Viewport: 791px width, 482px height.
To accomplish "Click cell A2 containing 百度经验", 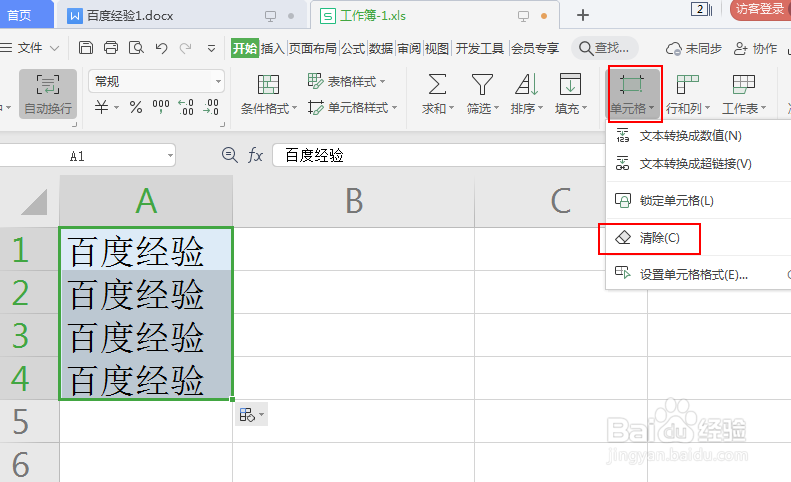I will [146, 293].
